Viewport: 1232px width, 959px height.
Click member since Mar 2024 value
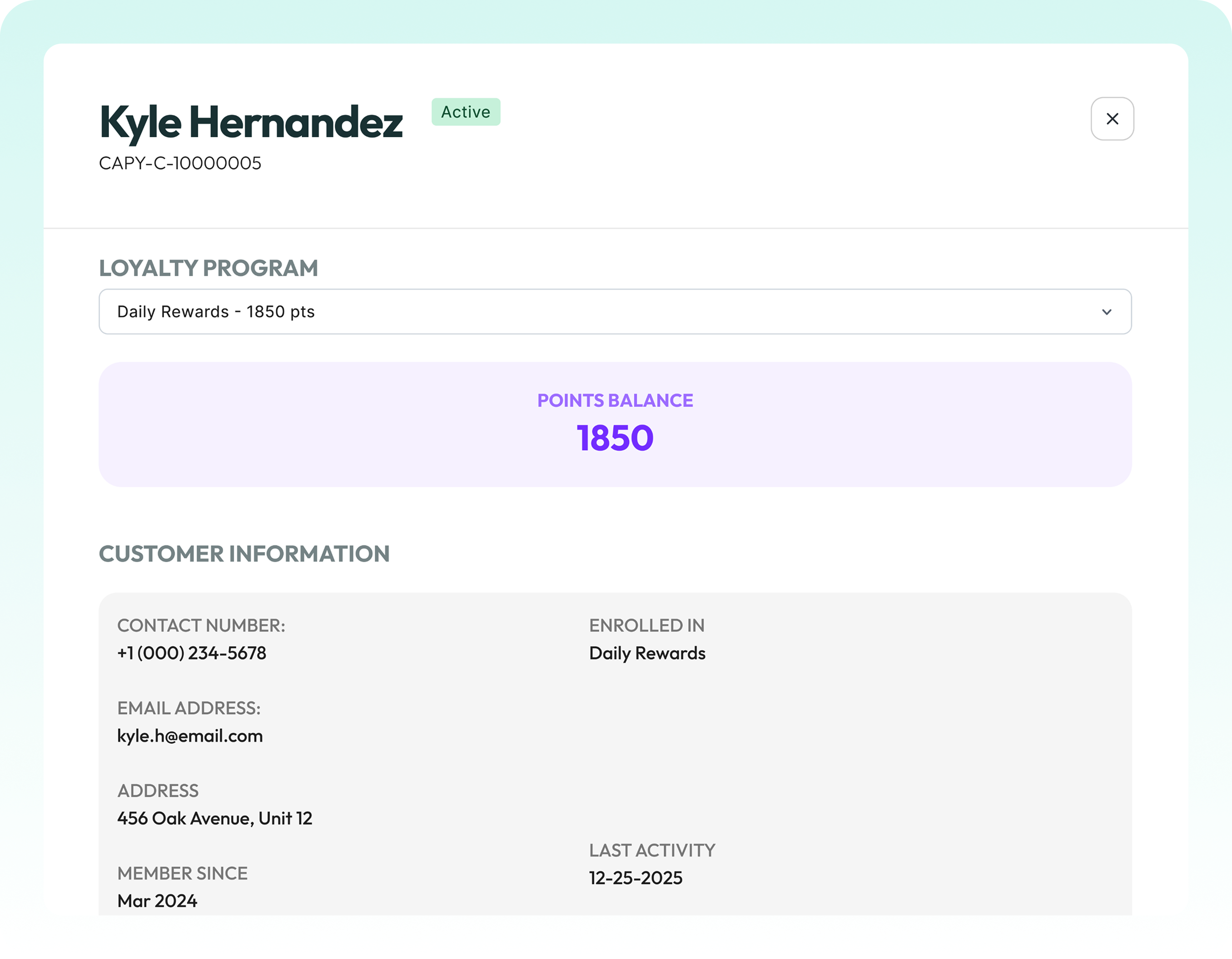[157, 900]
